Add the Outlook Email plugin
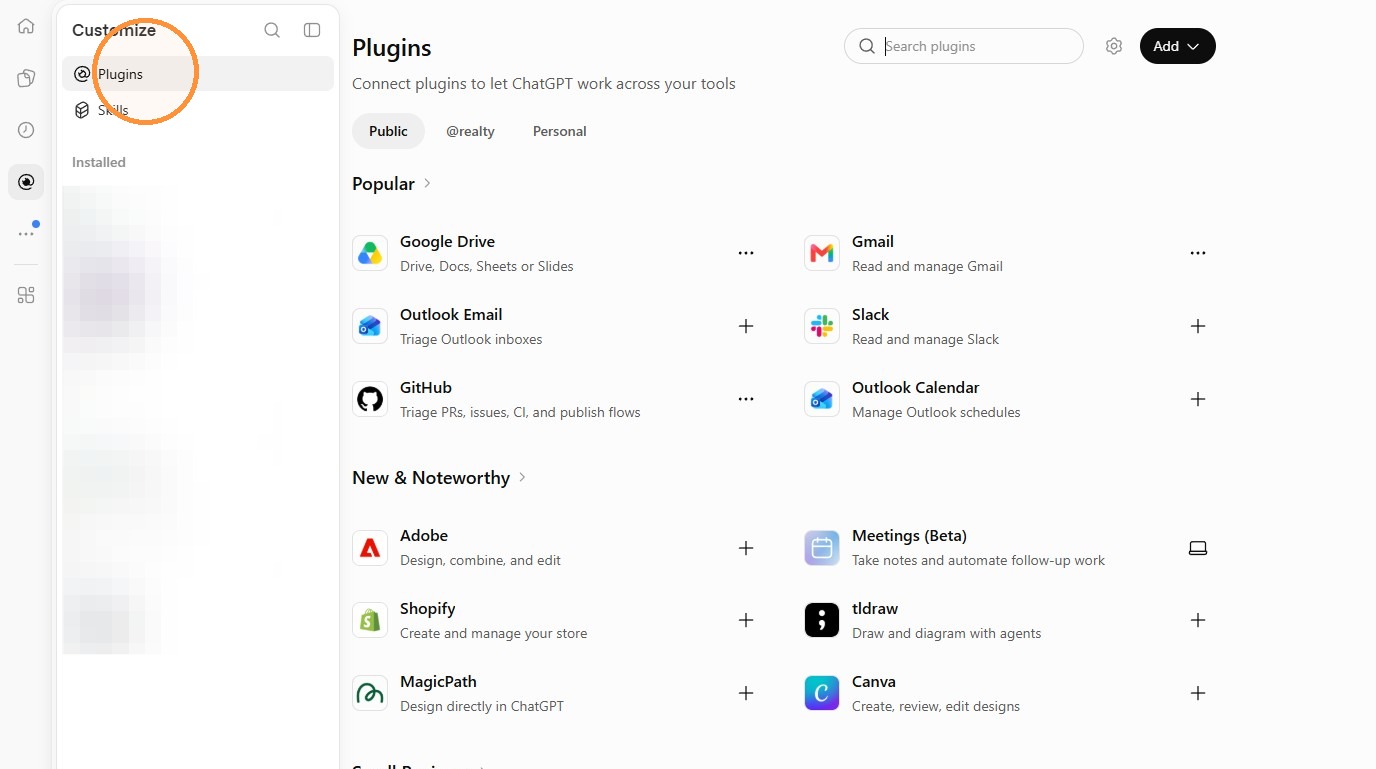This screenshot has width=1376, height=769. pyautogui.click(x=746, y=326)
